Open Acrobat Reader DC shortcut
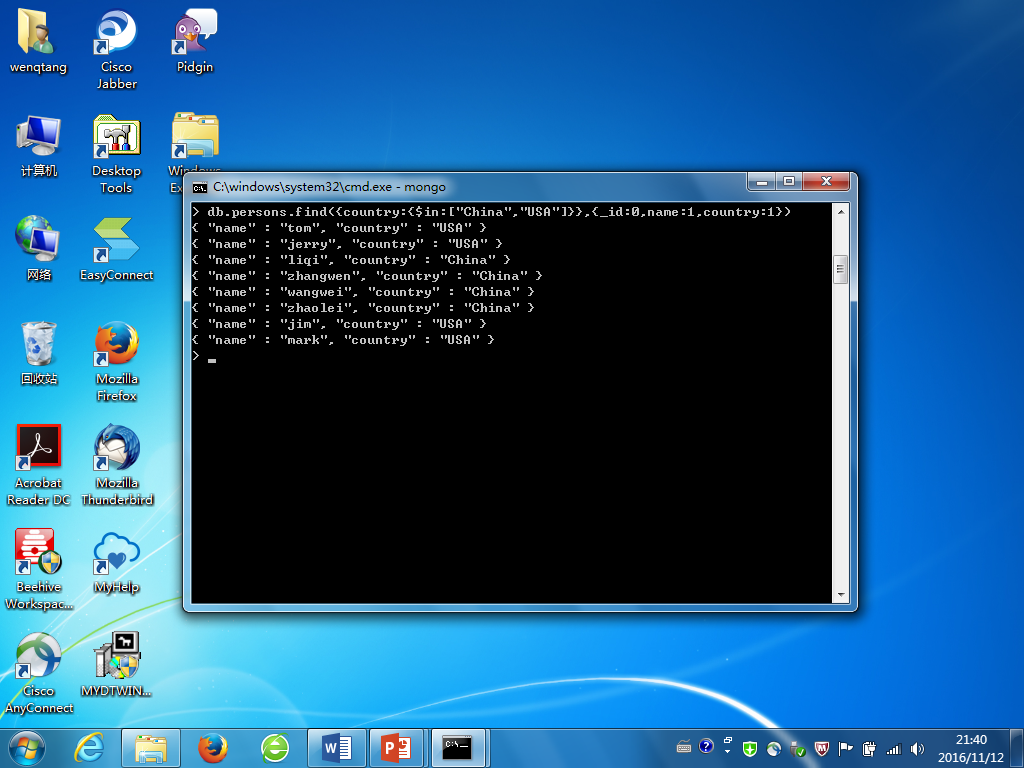 coord(39,465)
